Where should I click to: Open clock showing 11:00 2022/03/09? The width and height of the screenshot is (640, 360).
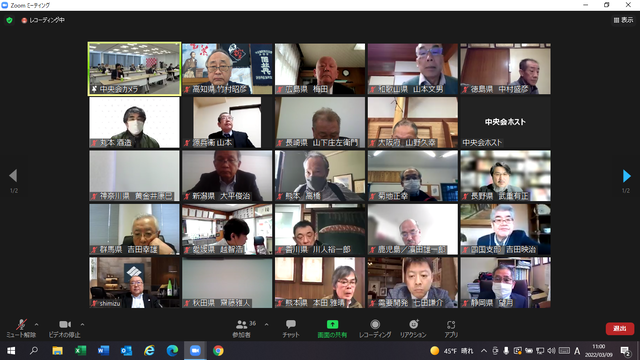[x=599, y=351]
